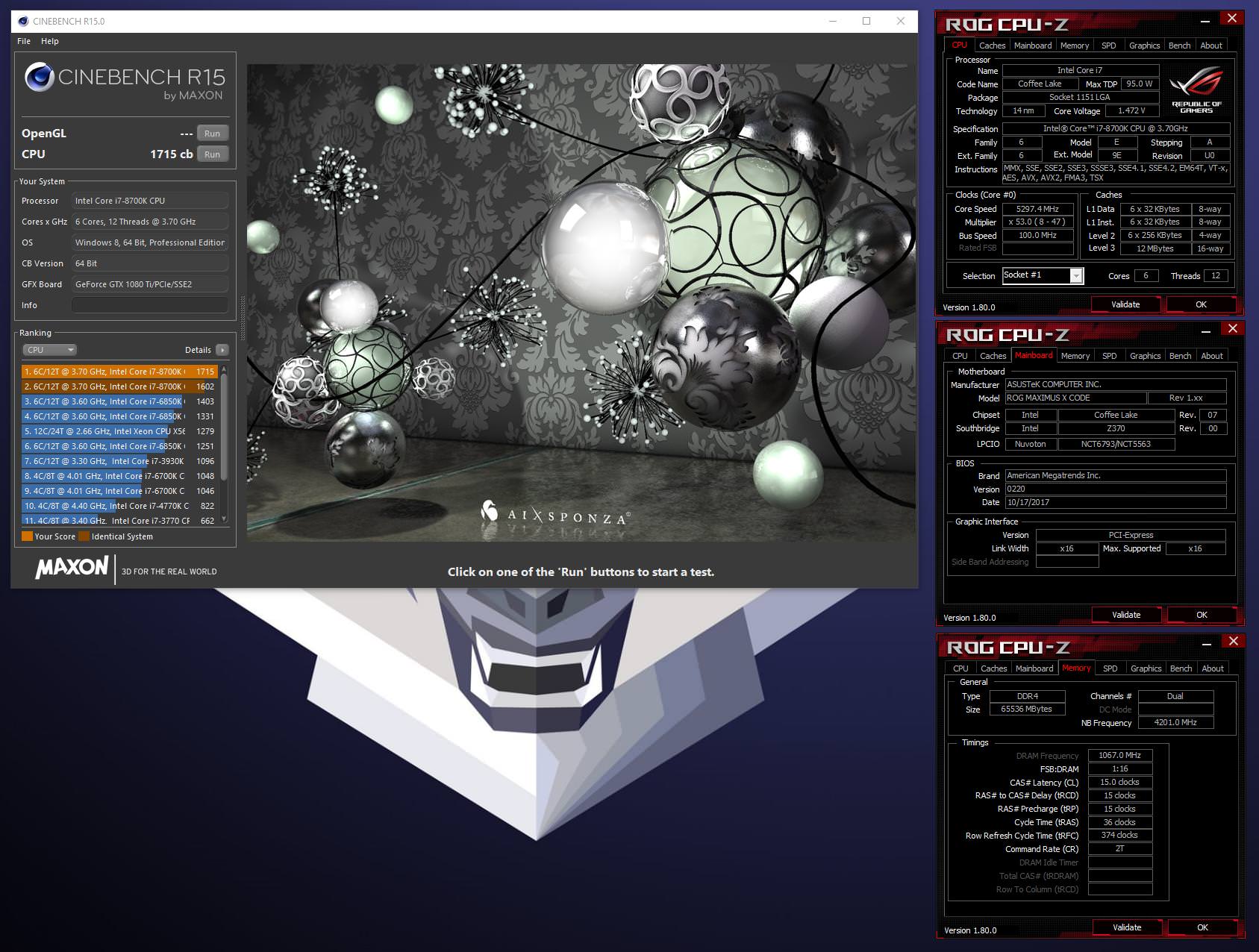Click the BIOS Version value 0220
This screenshot has width=1259, height=952.
1115,489
